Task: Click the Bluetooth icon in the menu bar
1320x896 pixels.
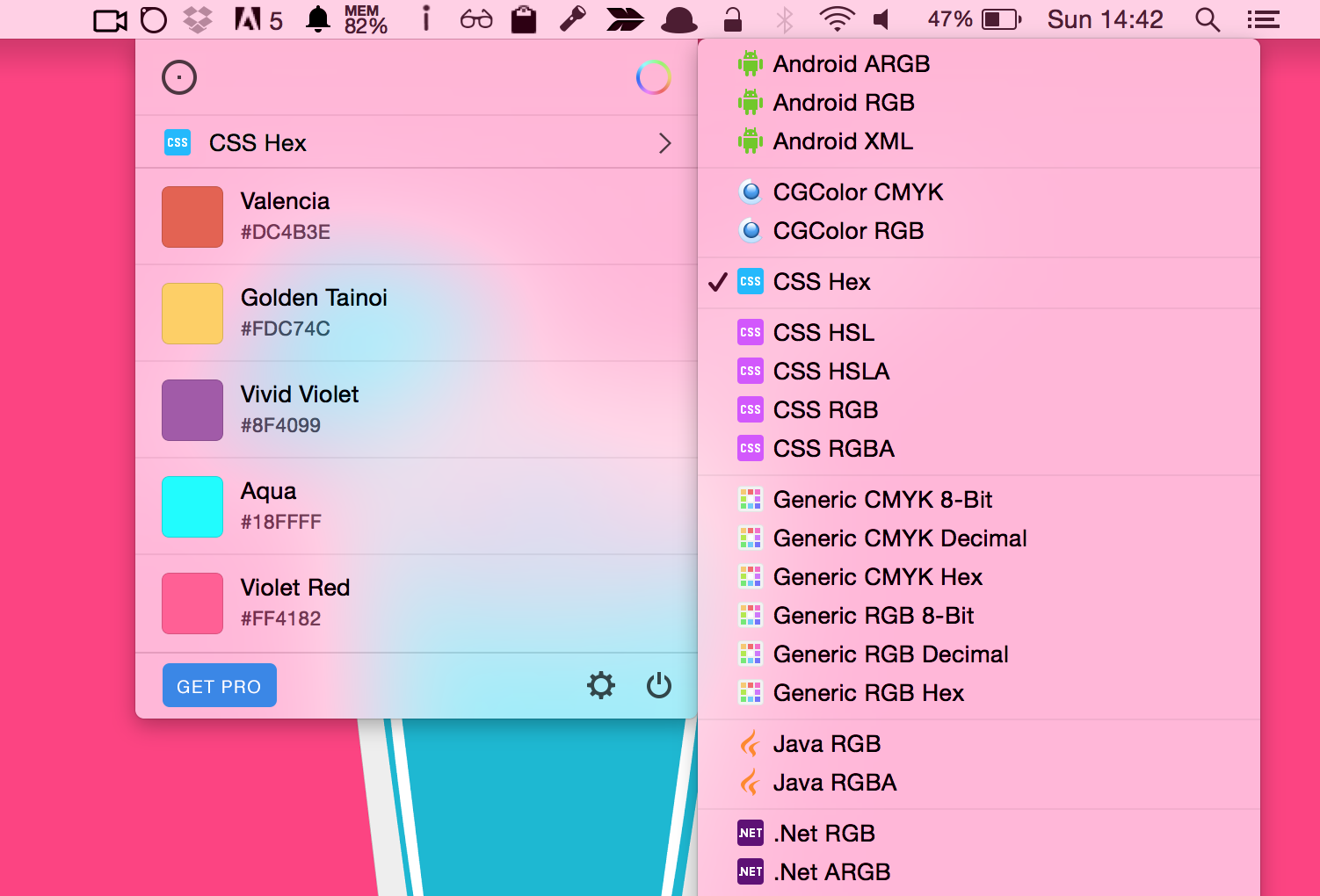Action: coord(785,19)
